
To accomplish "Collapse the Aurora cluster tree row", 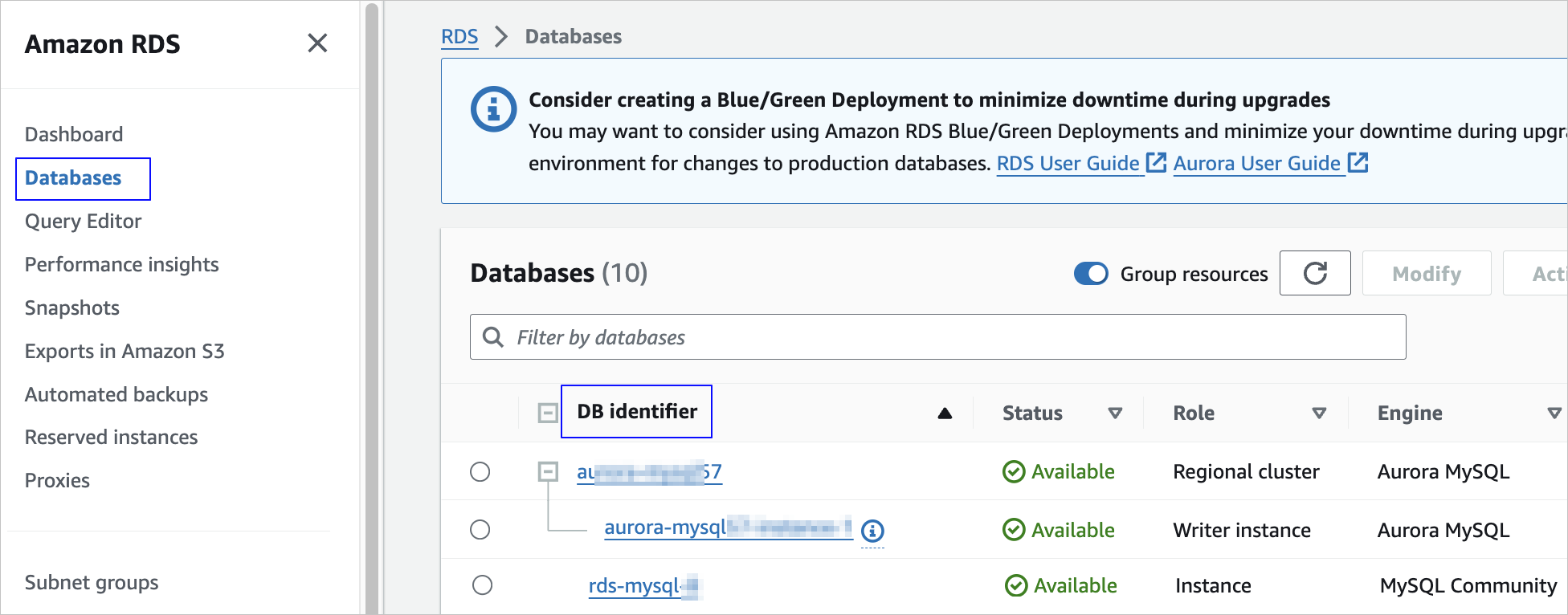I will [548, 472].
